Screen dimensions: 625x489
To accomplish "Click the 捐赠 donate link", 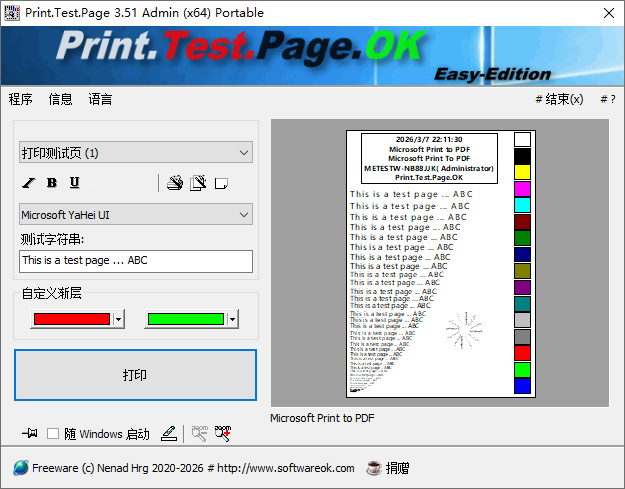I will click(397, 468).
